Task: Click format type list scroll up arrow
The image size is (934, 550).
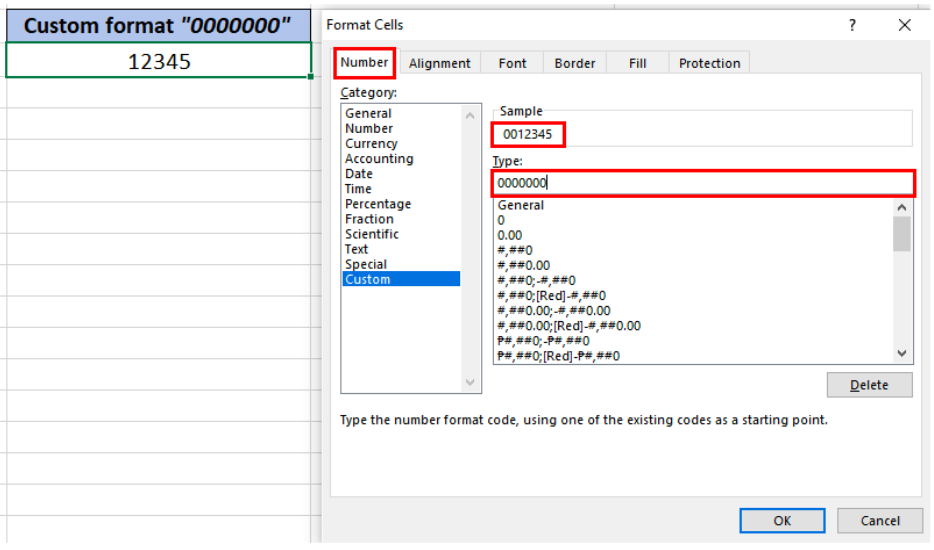Action: pyautogui.click(x=902, y=207)
